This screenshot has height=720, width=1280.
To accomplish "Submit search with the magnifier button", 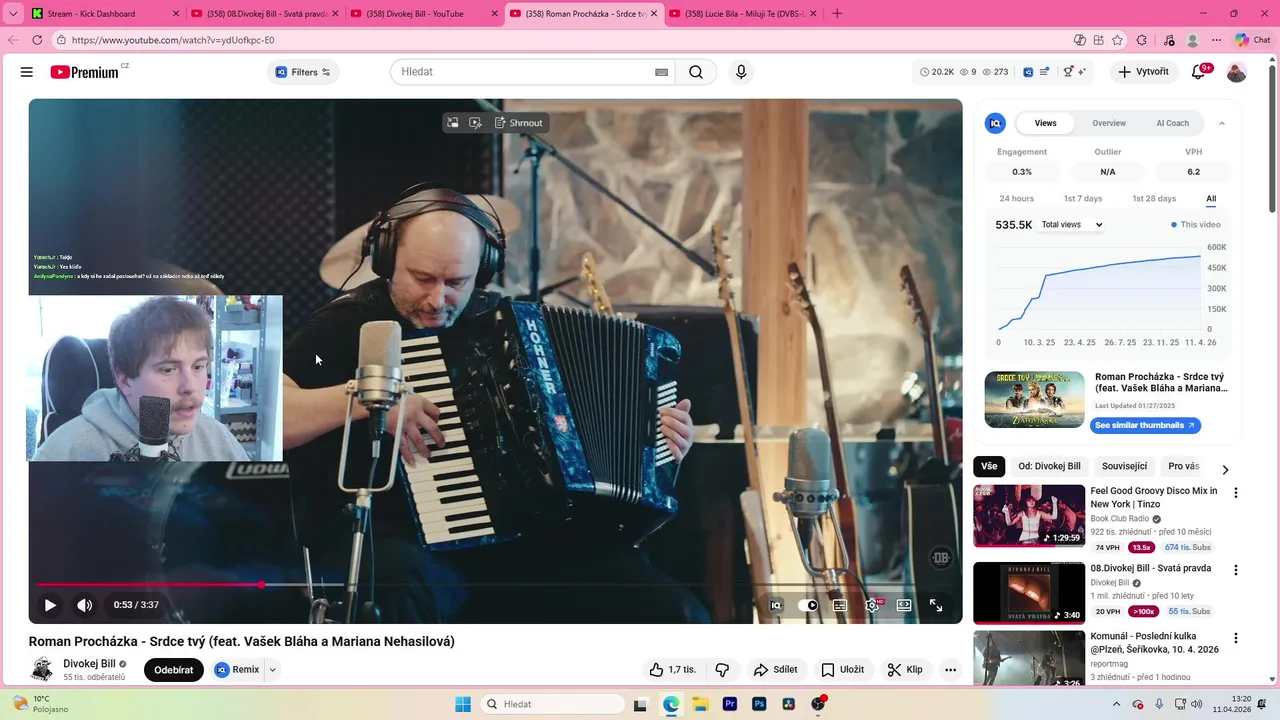I will (696, 72).
